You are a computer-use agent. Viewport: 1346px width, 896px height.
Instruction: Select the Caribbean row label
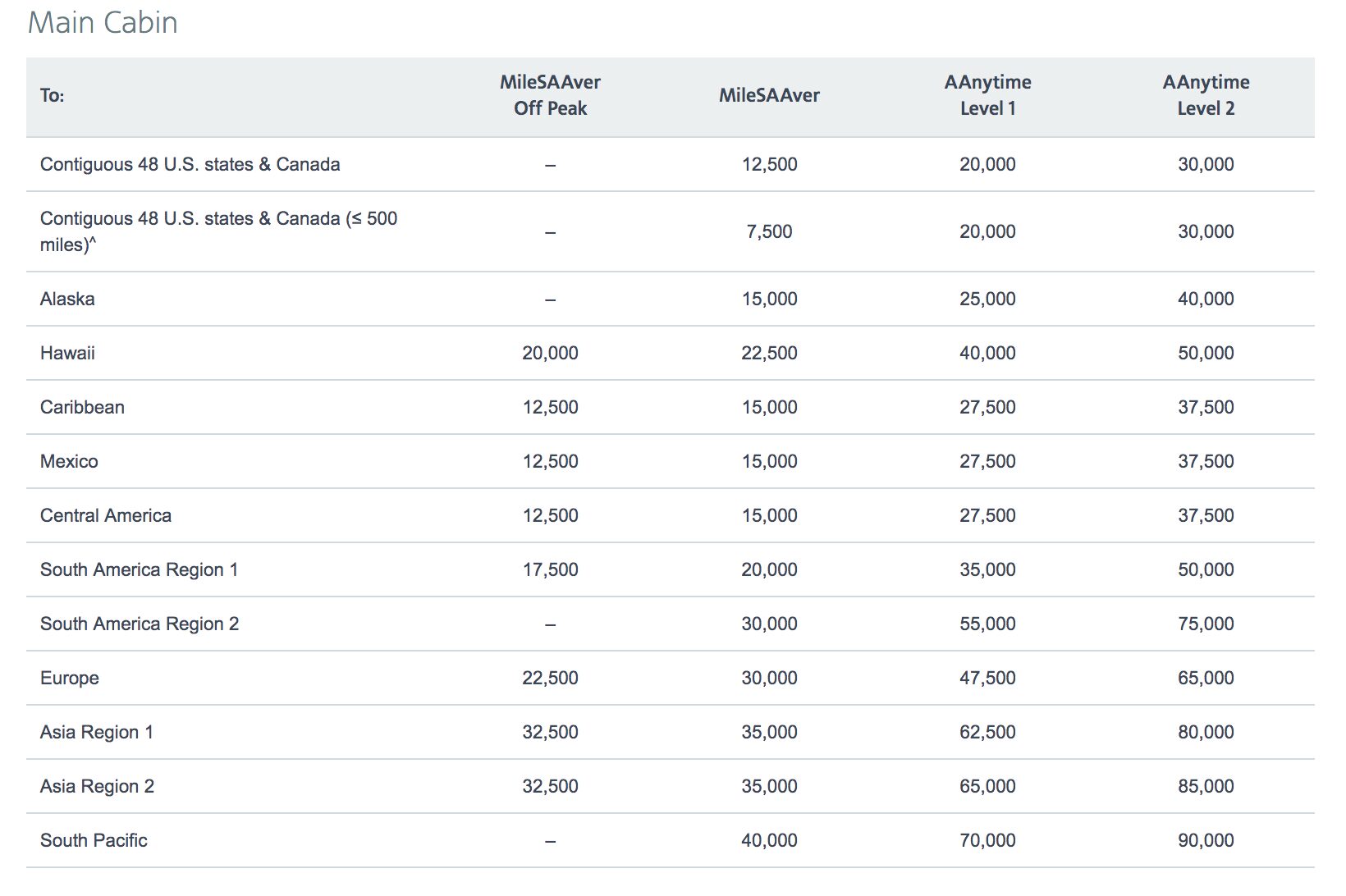(x=82, y=406)
